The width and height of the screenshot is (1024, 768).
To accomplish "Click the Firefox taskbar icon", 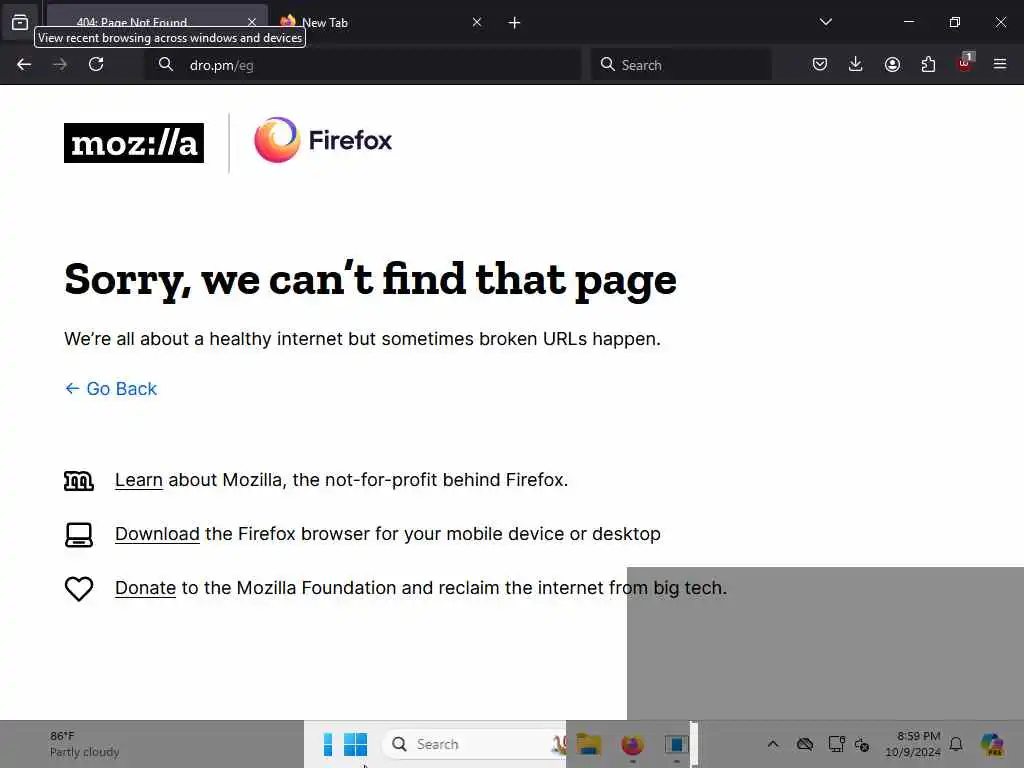I will click(632, 744).
